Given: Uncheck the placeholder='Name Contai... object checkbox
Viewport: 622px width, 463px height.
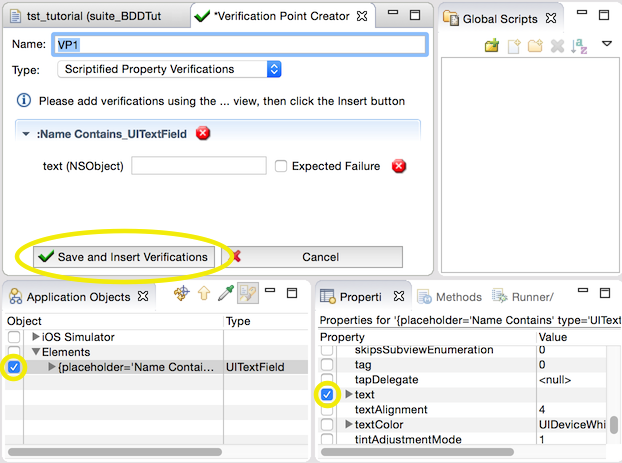Looking at the screenshot, I should click(14, 367).
